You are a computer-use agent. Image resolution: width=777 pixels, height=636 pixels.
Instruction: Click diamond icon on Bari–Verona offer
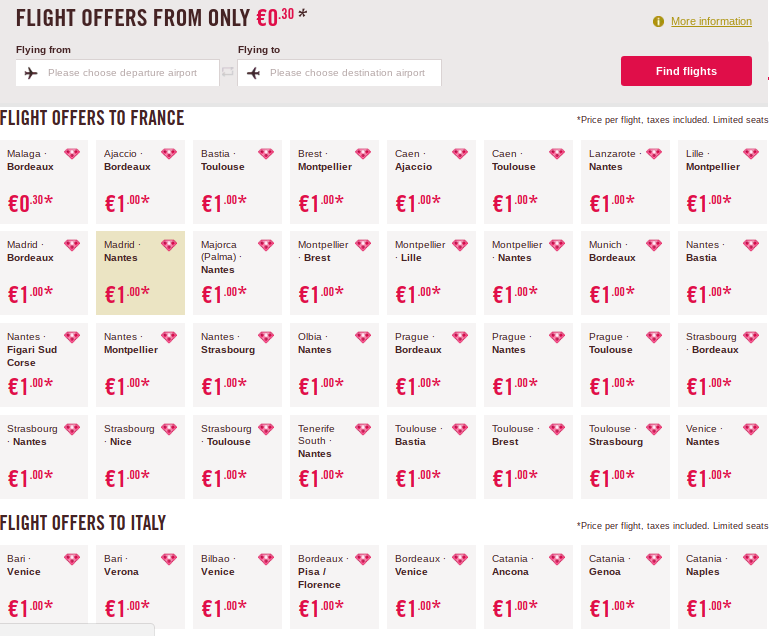(x=169, y=559)
